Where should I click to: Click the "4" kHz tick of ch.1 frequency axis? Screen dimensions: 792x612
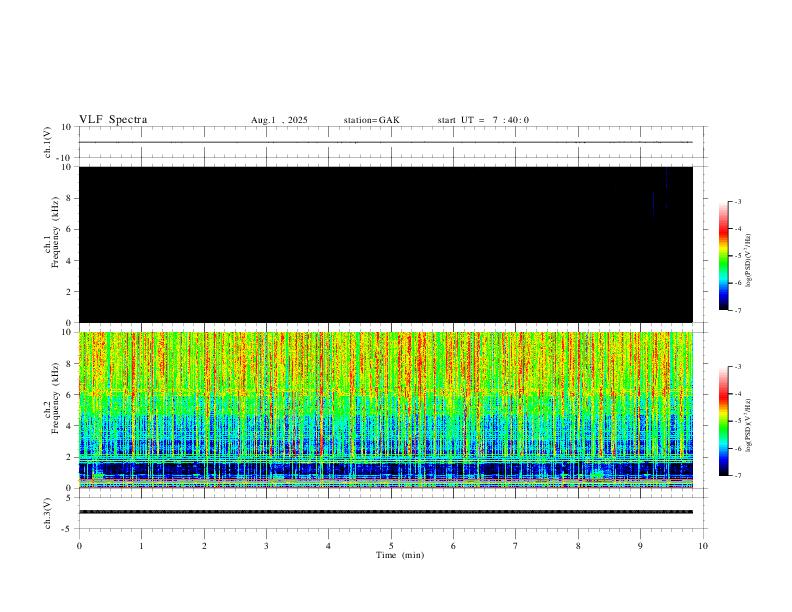pyautogui.click(x=70, y=261)
